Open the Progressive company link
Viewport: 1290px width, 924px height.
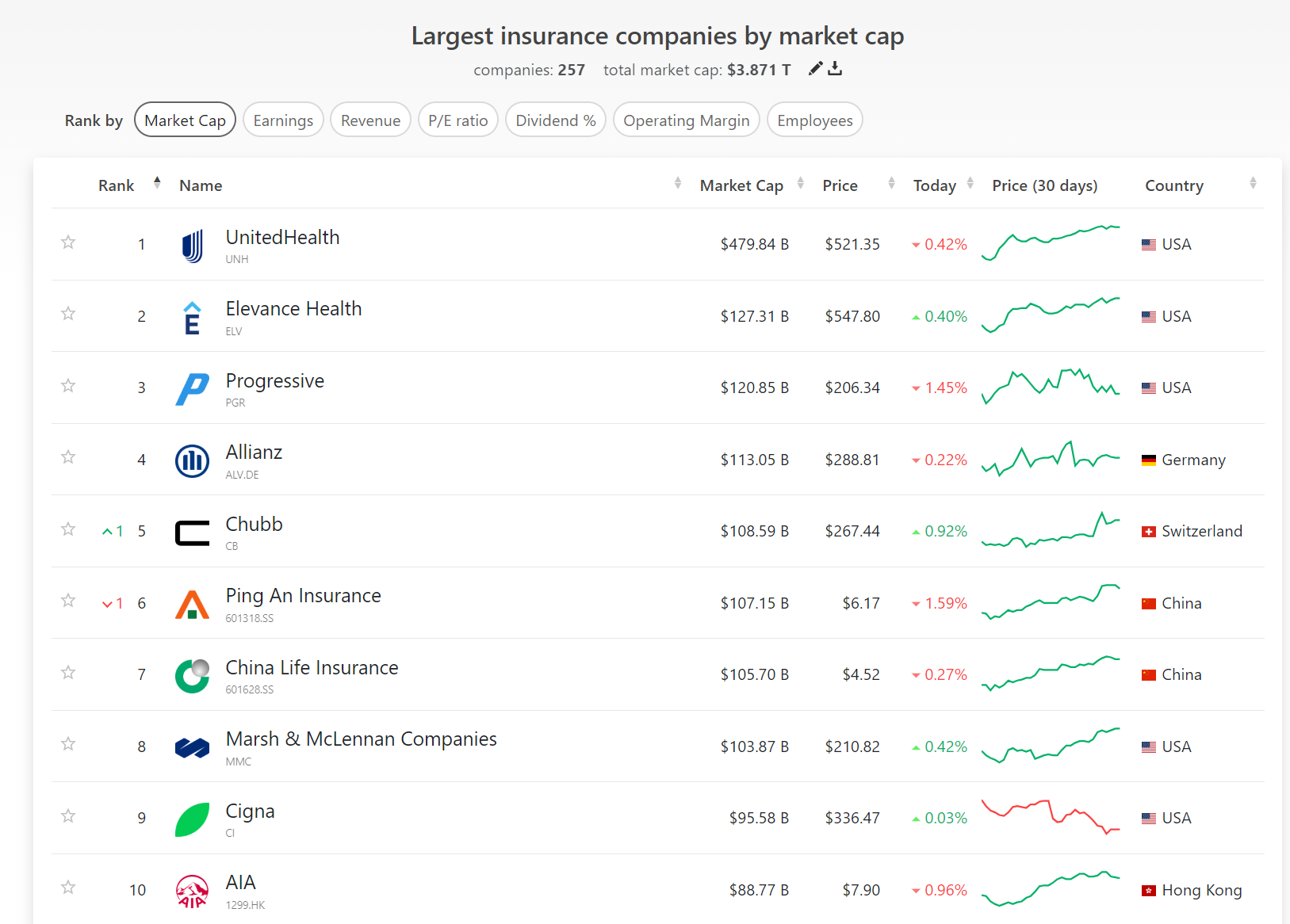pos(274,381)
